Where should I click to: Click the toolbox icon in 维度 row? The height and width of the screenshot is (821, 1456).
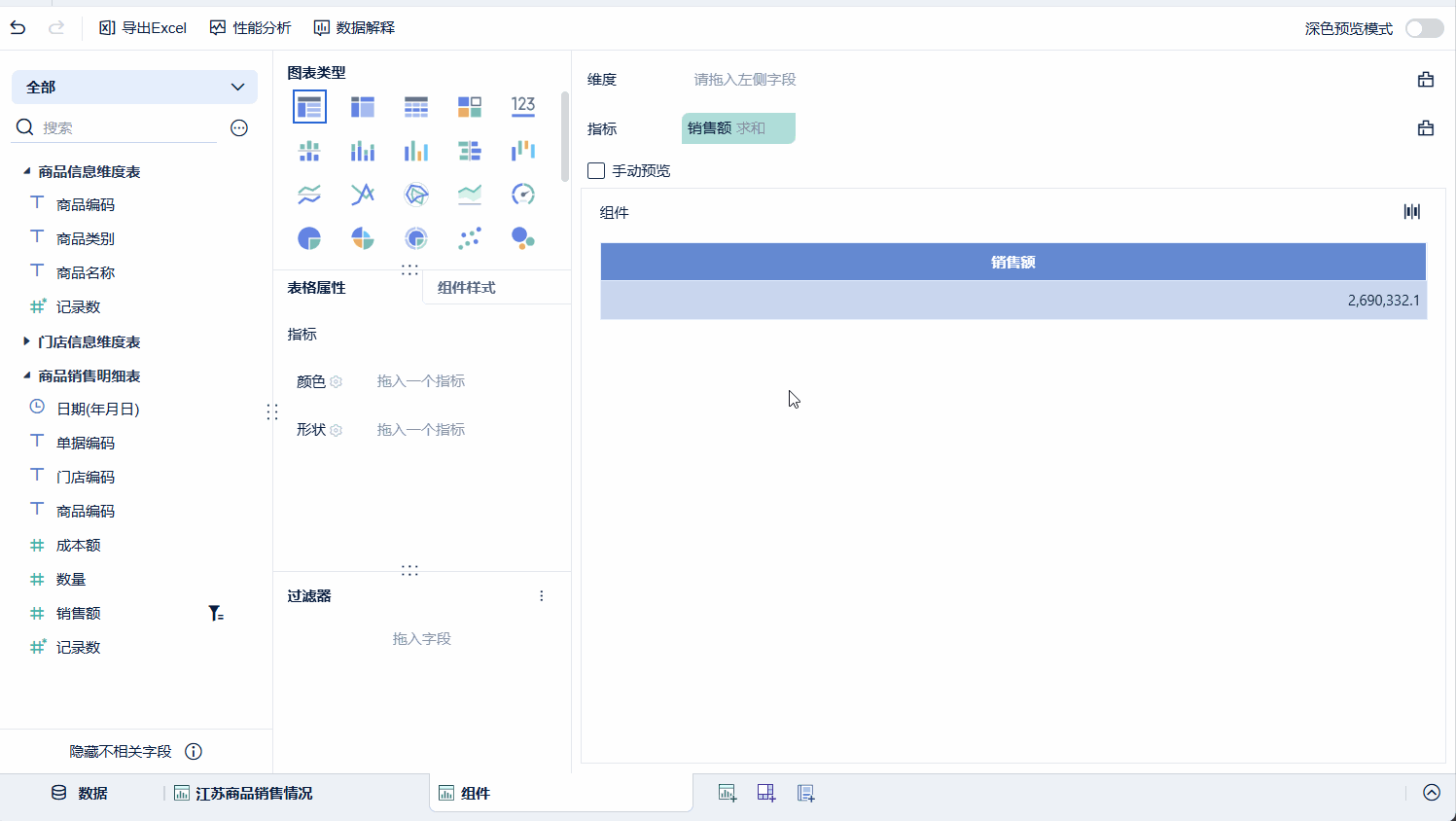click(1426, 80)
